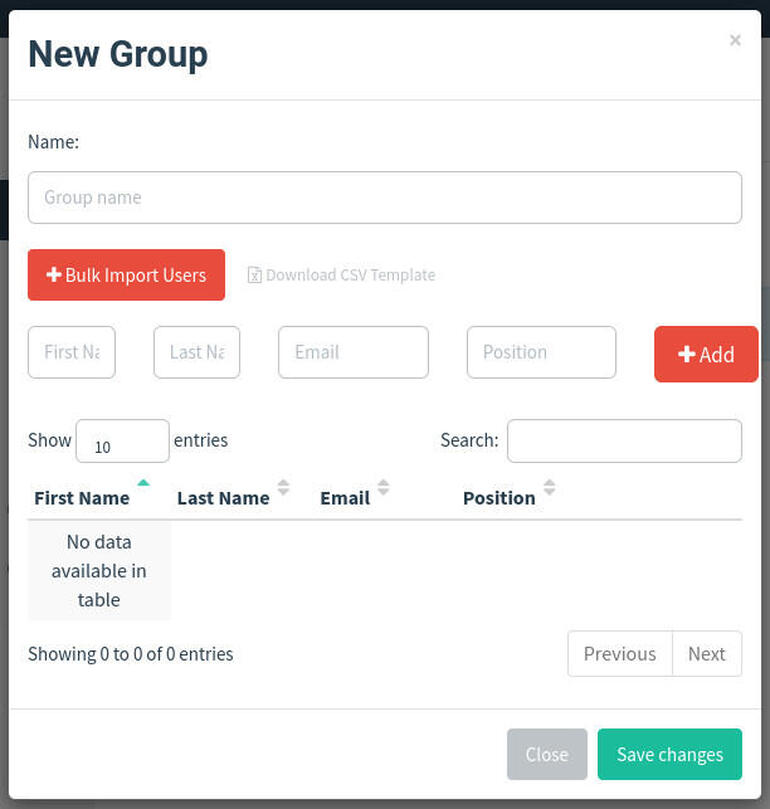The width and height of the screenshot is (770, 809).
Task: Close the New Group dialog with X
Action: 735,41
